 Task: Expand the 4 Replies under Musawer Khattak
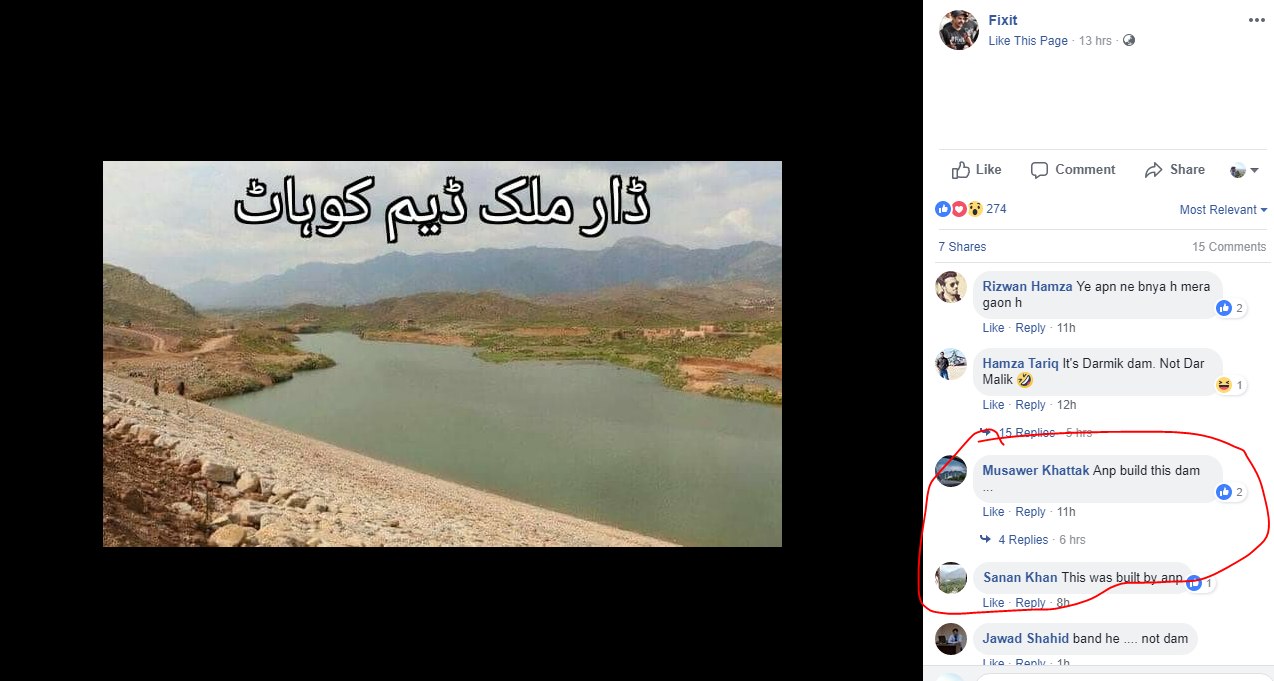tap(1023, 540)
